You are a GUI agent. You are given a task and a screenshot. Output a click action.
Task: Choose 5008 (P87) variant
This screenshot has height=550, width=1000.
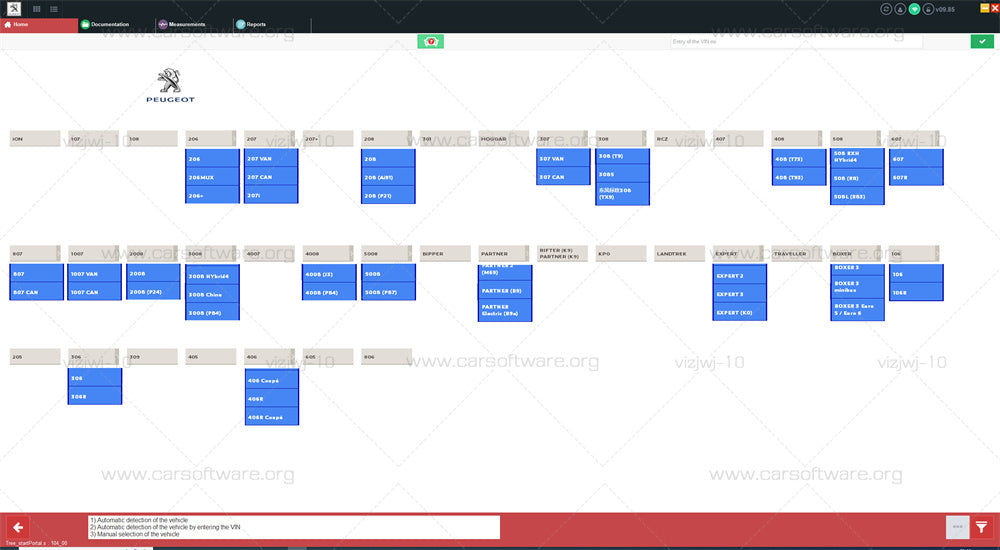pos(388,292)
